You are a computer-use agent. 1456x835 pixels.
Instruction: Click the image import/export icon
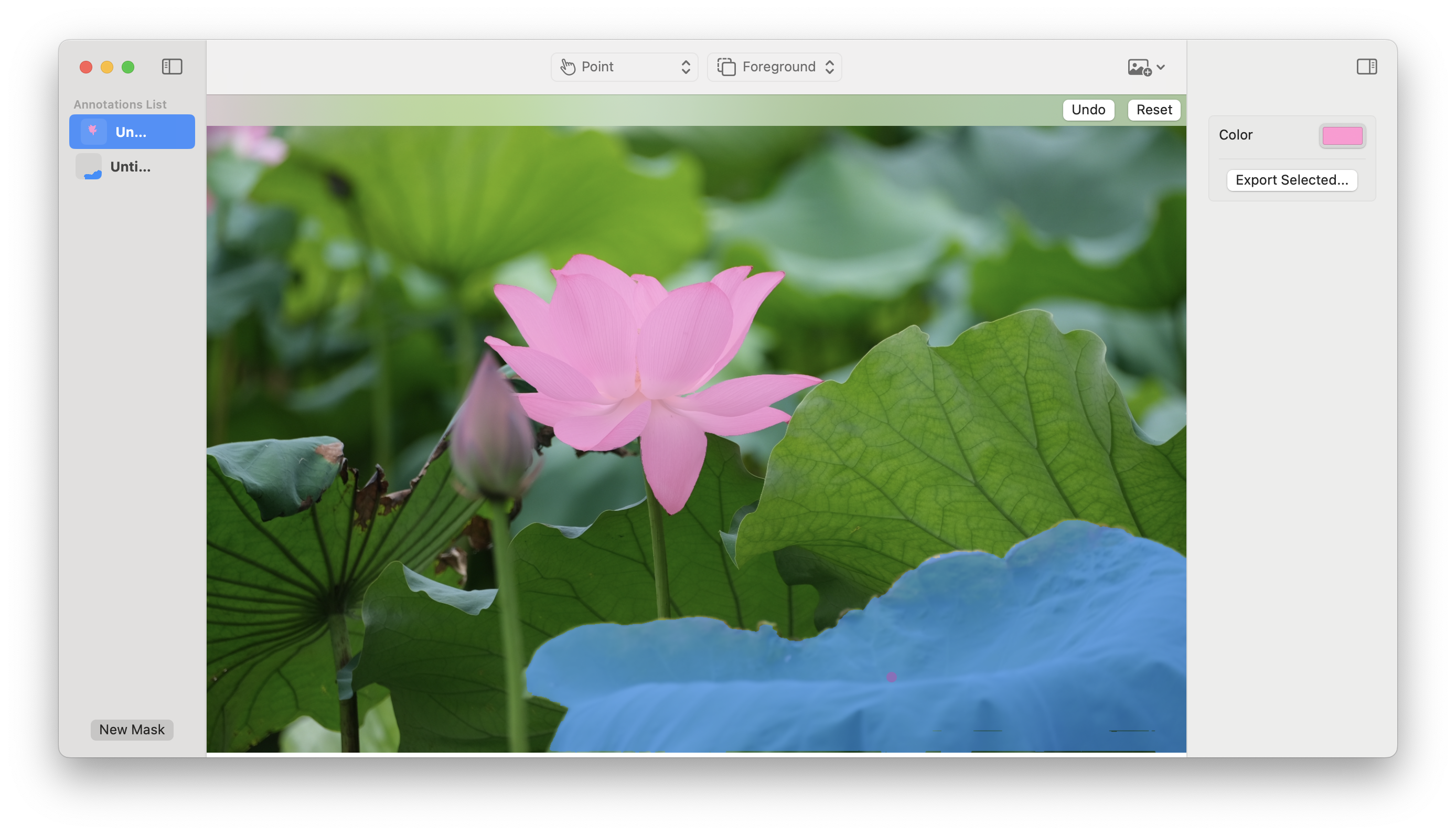[1143, 67]
